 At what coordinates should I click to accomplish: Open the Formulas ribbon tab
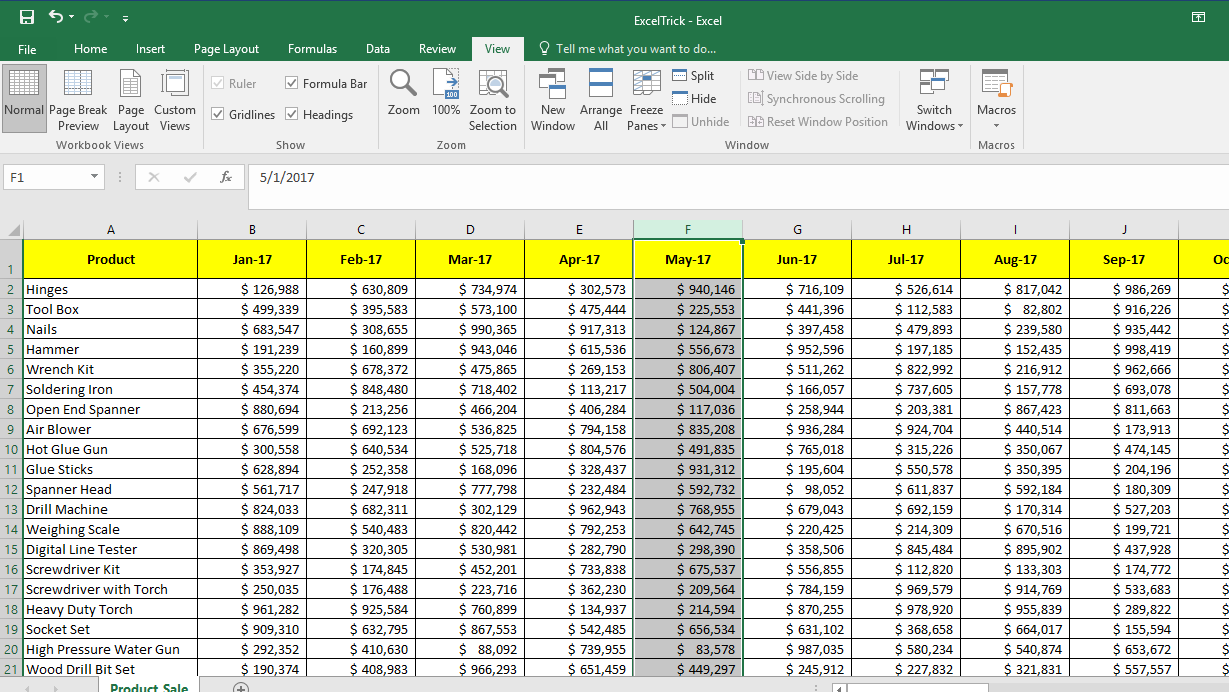coord(312,49)
